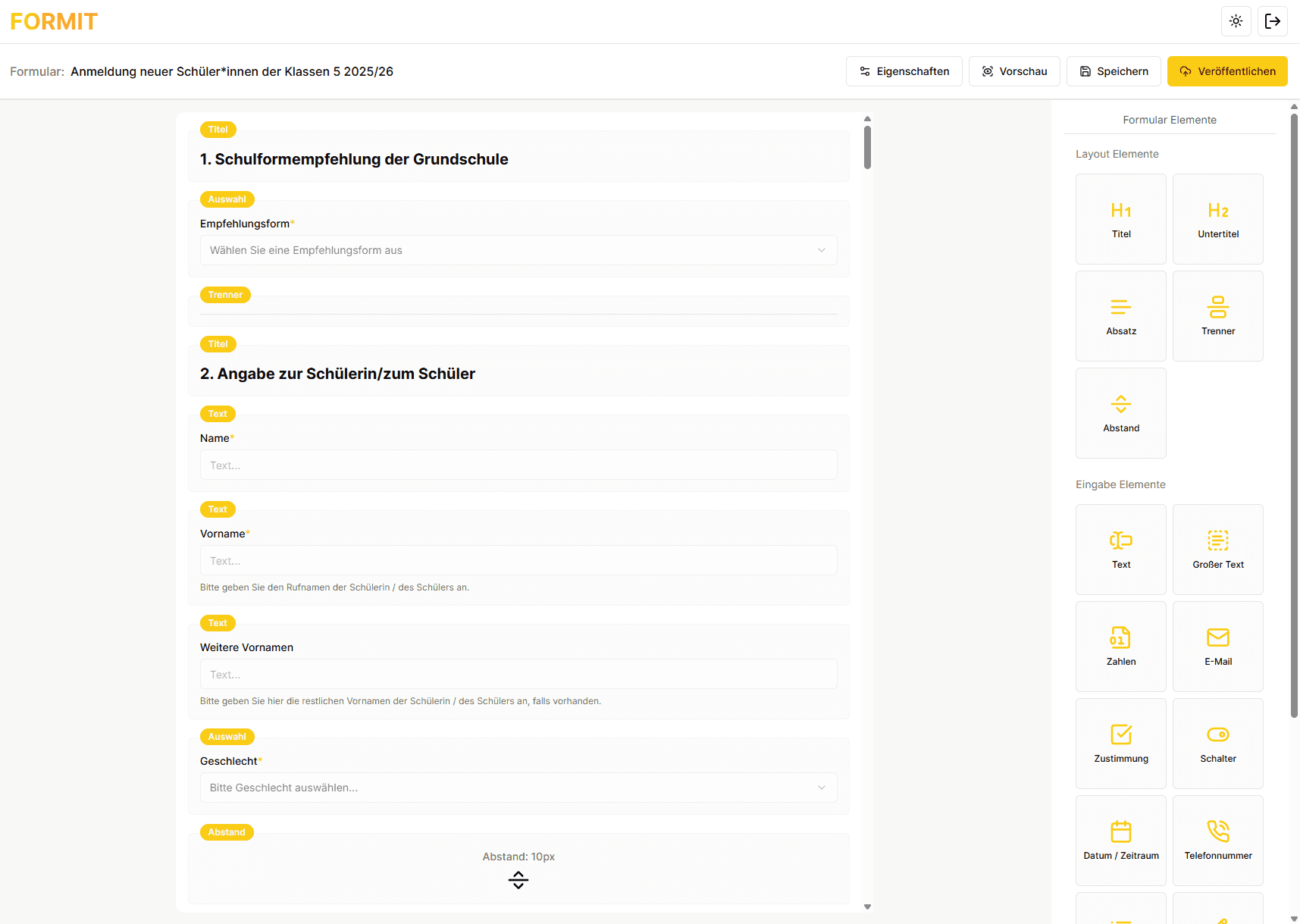Add an Untertitel (H2) layout element
The width and height of the screenshot is (1300, 924).
tap(1217, 219)
